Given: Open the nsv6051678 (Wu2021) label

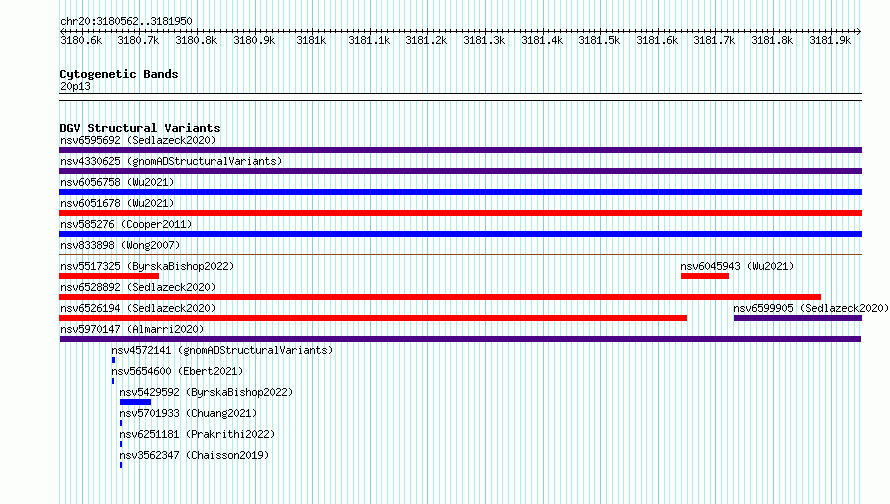Looking at the screenshot, I should pos(117,203).
